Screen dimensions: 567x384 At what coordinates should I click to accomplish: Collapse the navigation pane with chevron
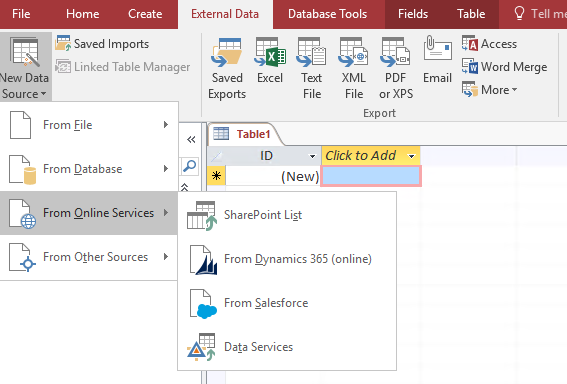pyautogui.click(x=191, y=140)
